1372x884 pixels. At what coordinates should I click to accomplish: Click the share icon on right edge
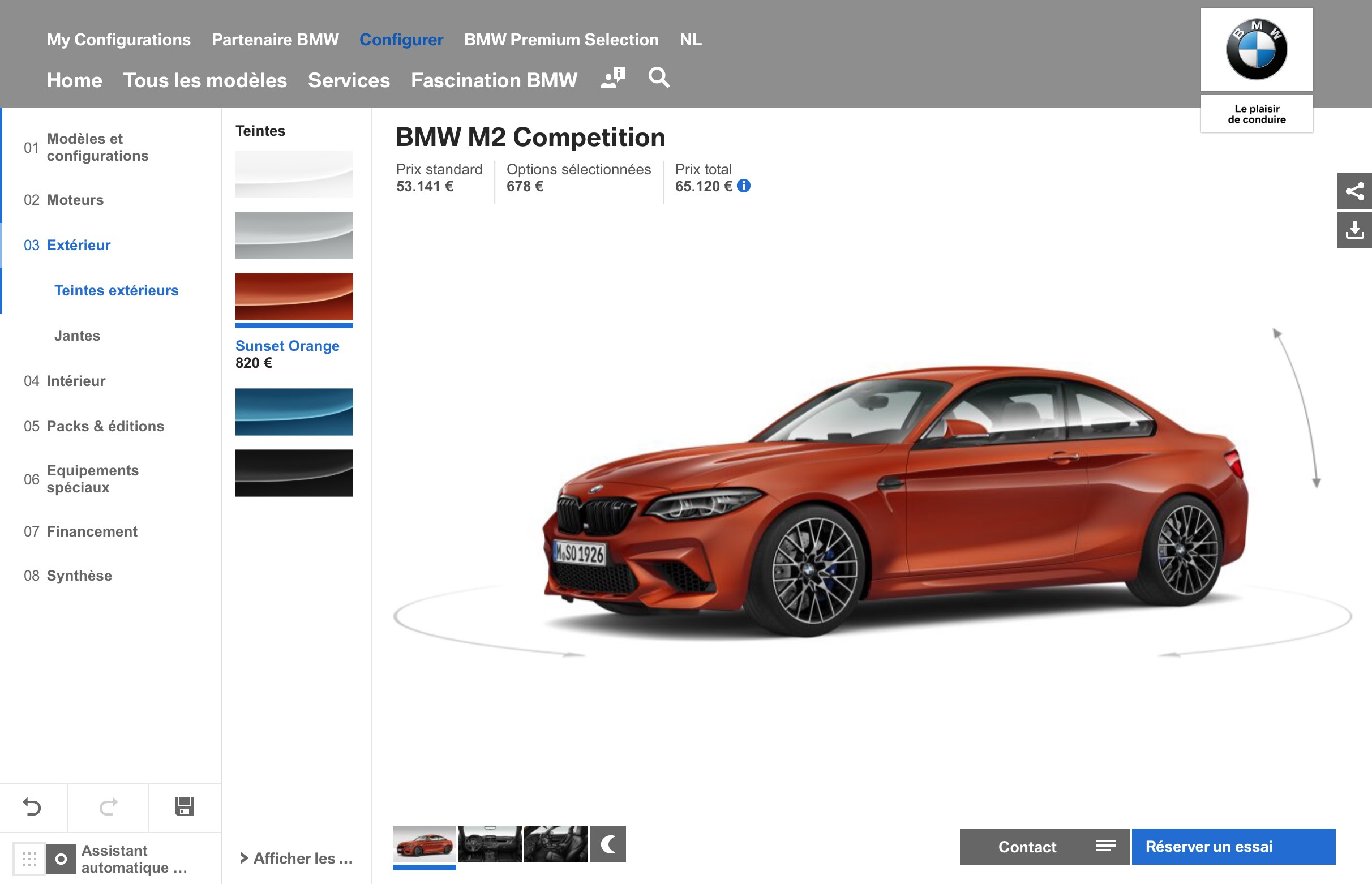pyautogui.click(x=1354, y=191)
